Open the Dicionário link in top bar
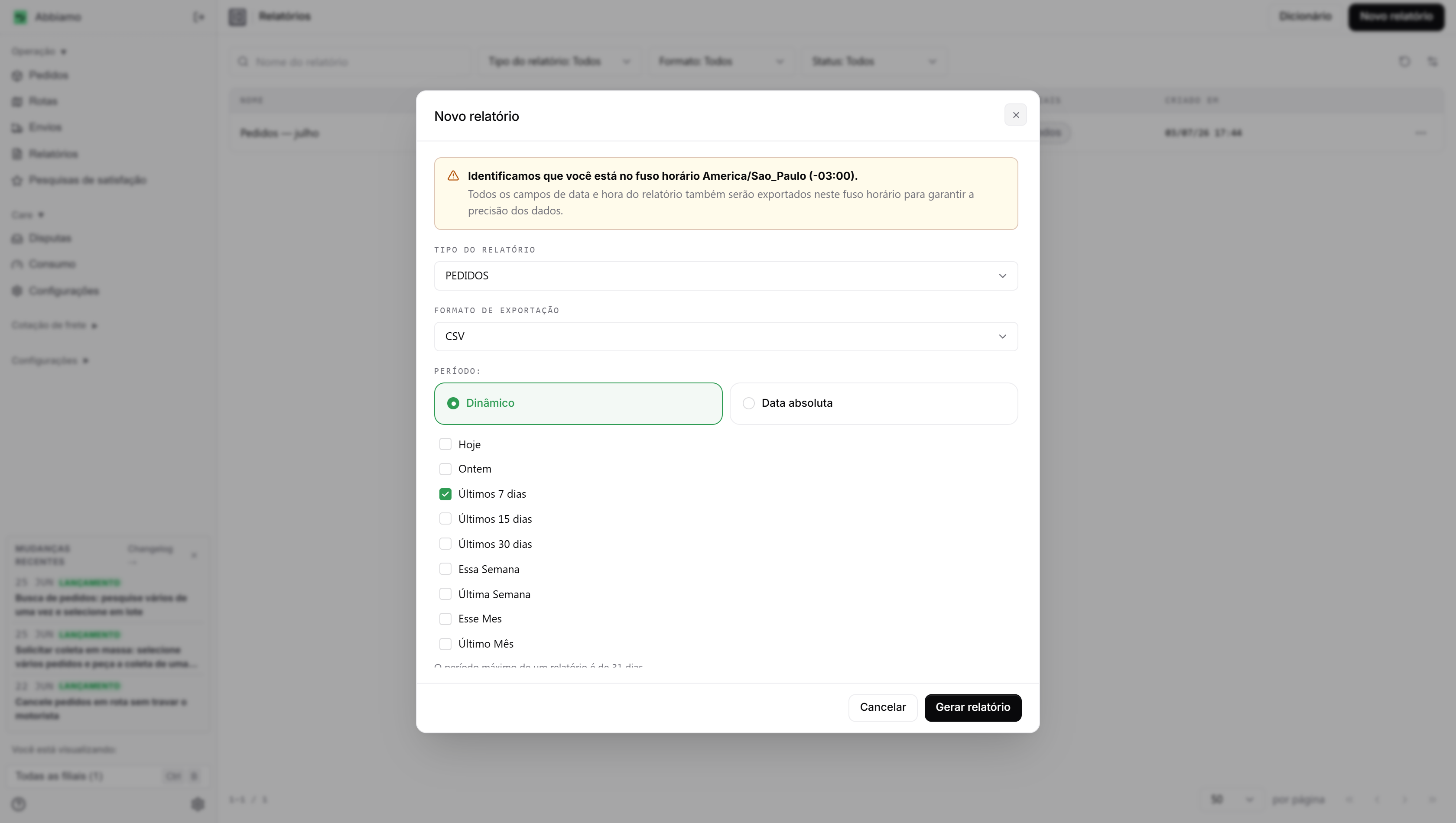Image resolution: width=1456 pixels, height=823 pixels. pos(1305,17)
